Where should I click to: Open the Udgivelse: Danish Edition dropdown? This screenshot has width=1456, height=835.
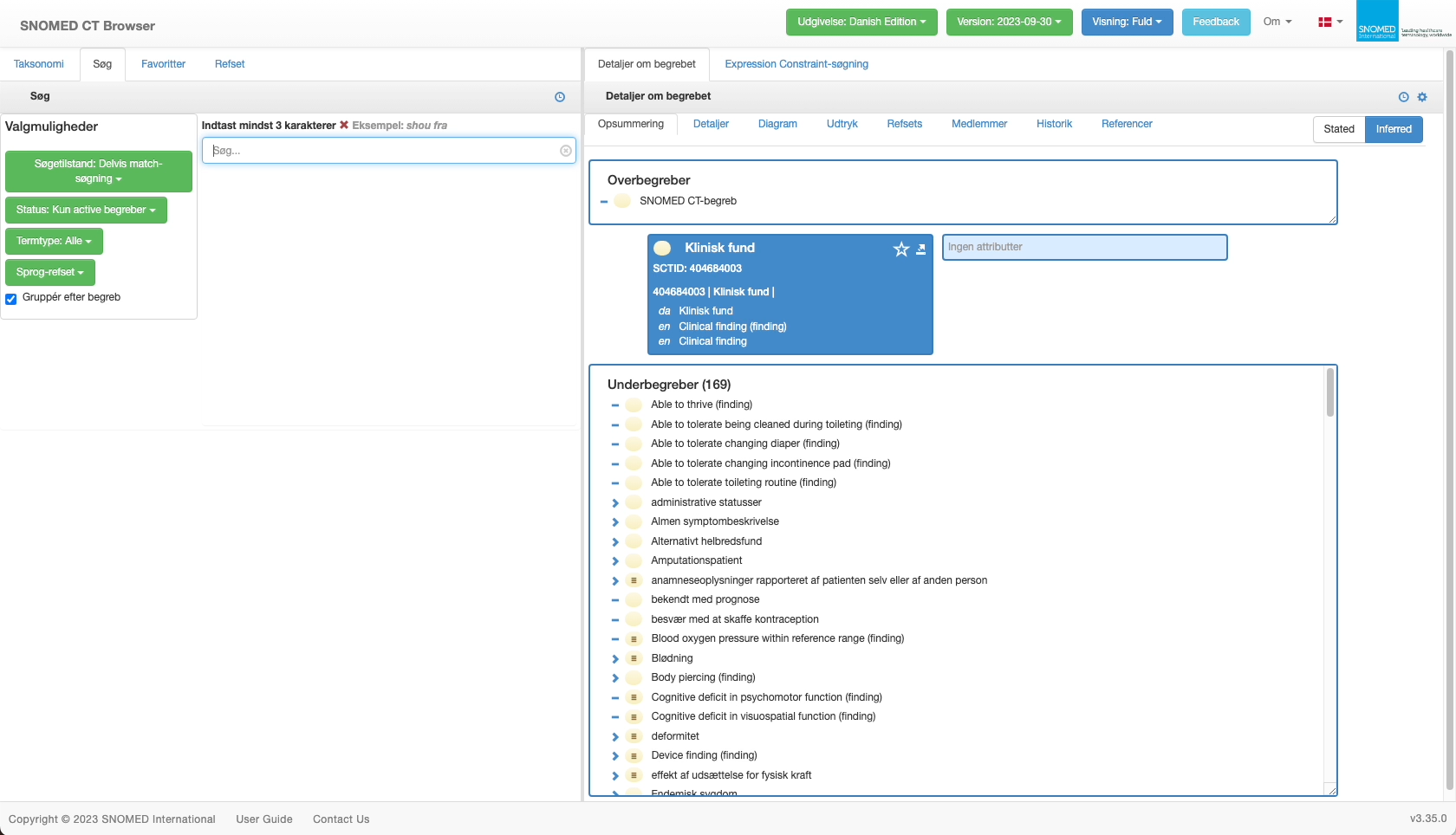861,22
